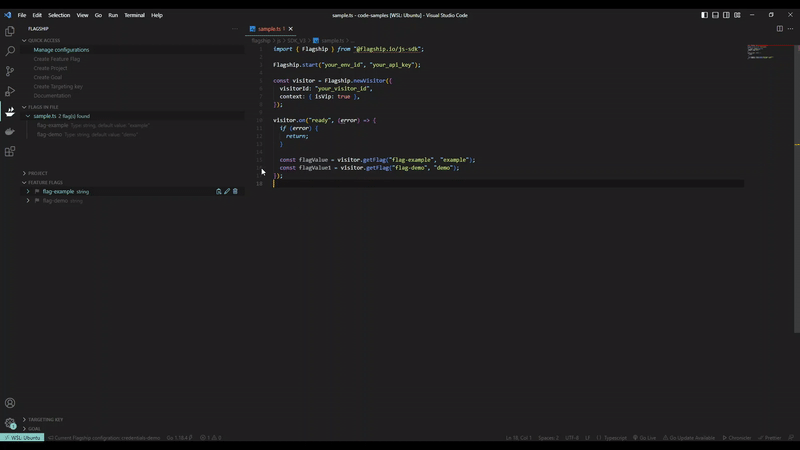Click the pencil edit icon on flag-example
Screen dimensions: 800x450
[227, 191]
